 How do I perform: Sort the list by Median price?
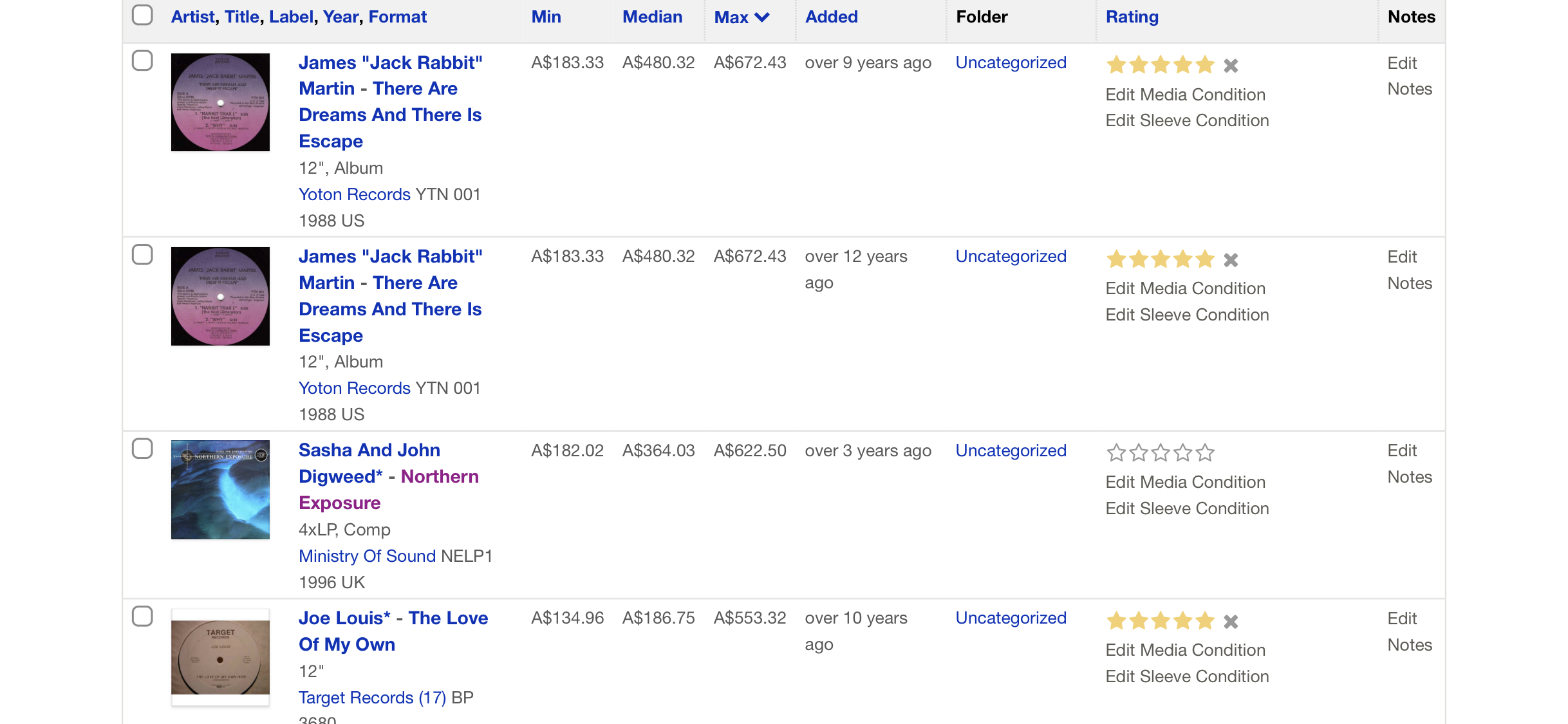point(652,17)
